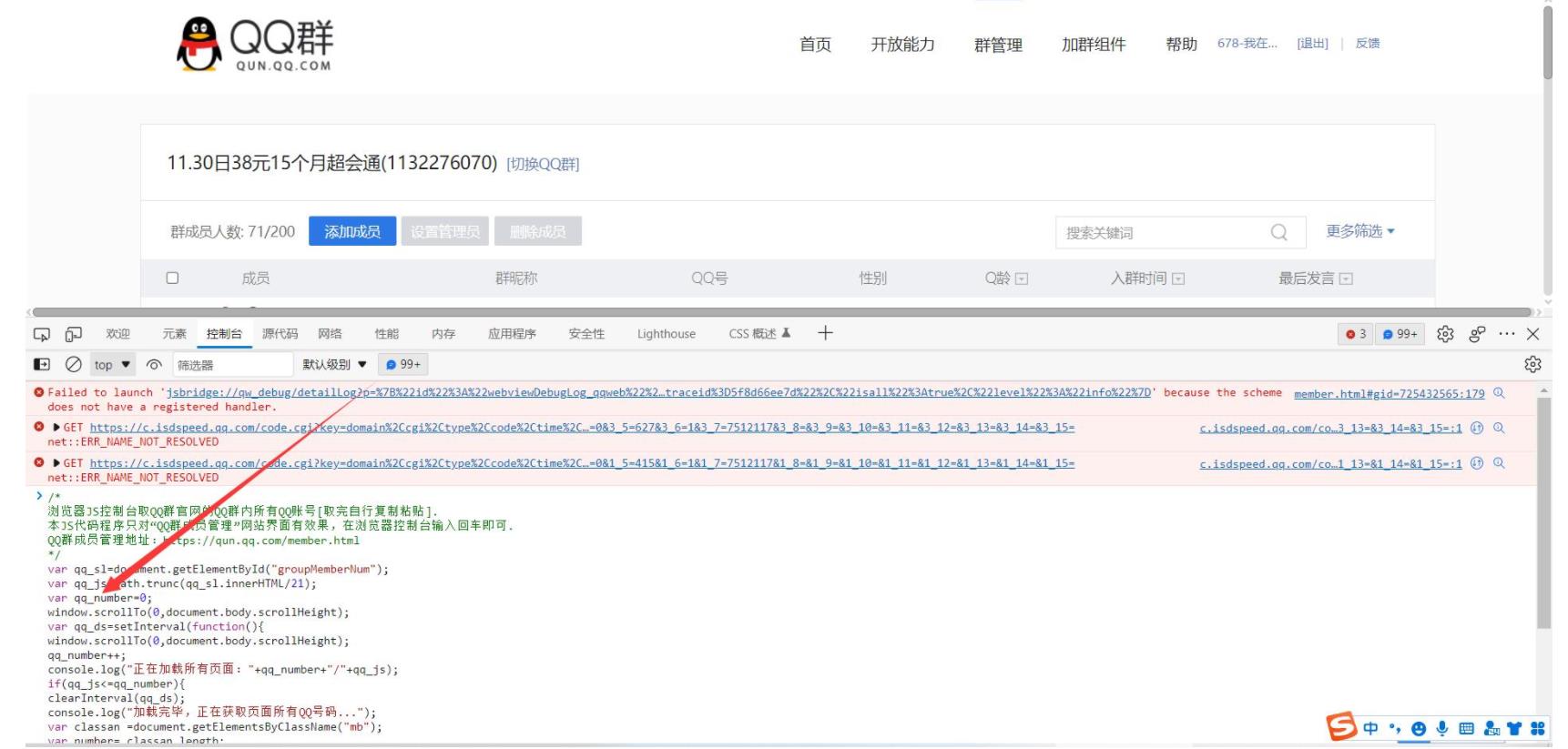Image resolution: width=1568 pixels, height=749 pixels.
Task: Click the 设置管理员 button
Action: point(444,231)
